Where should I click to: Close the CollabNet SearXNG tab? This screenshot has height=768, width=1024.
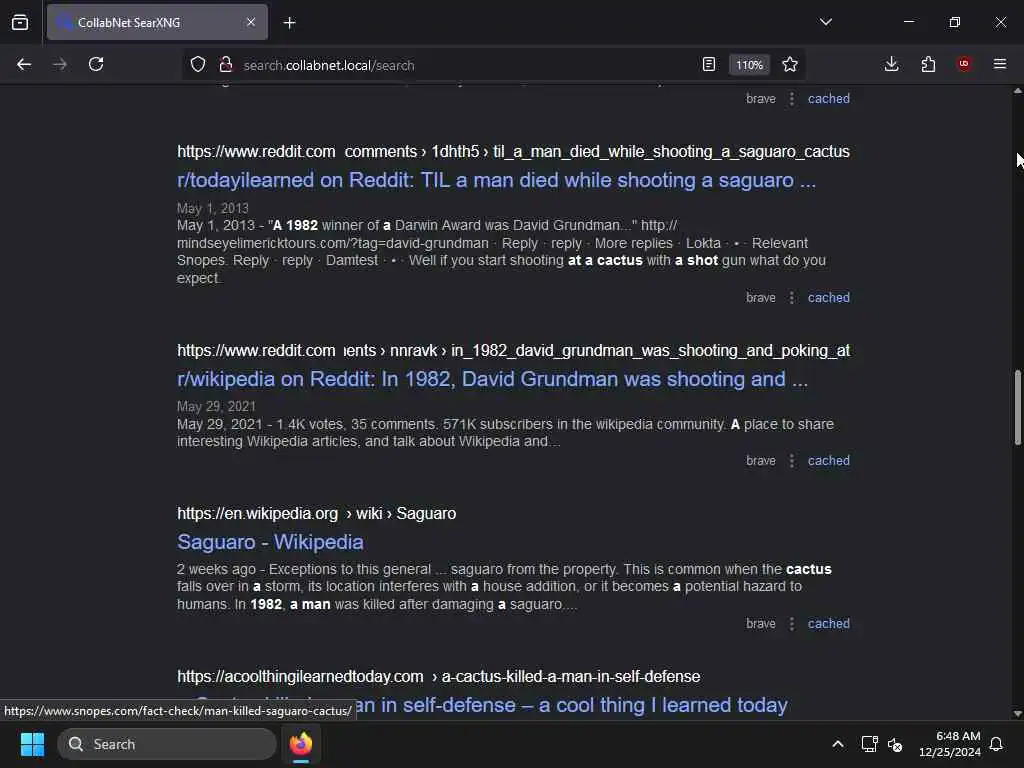pos(251,22)
